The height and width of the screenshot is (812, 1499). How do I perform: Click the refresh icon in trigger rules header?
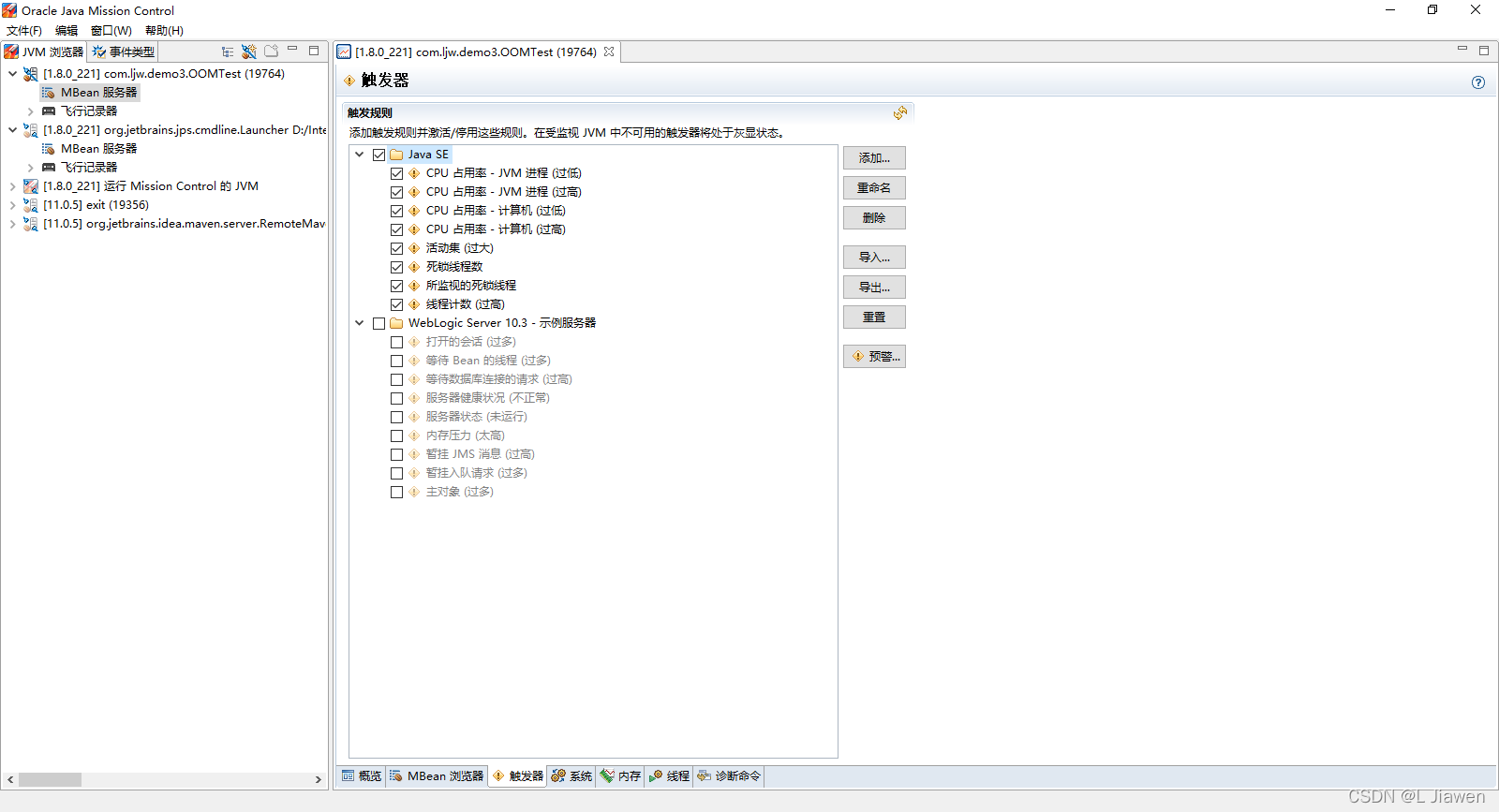pos(900,112)
